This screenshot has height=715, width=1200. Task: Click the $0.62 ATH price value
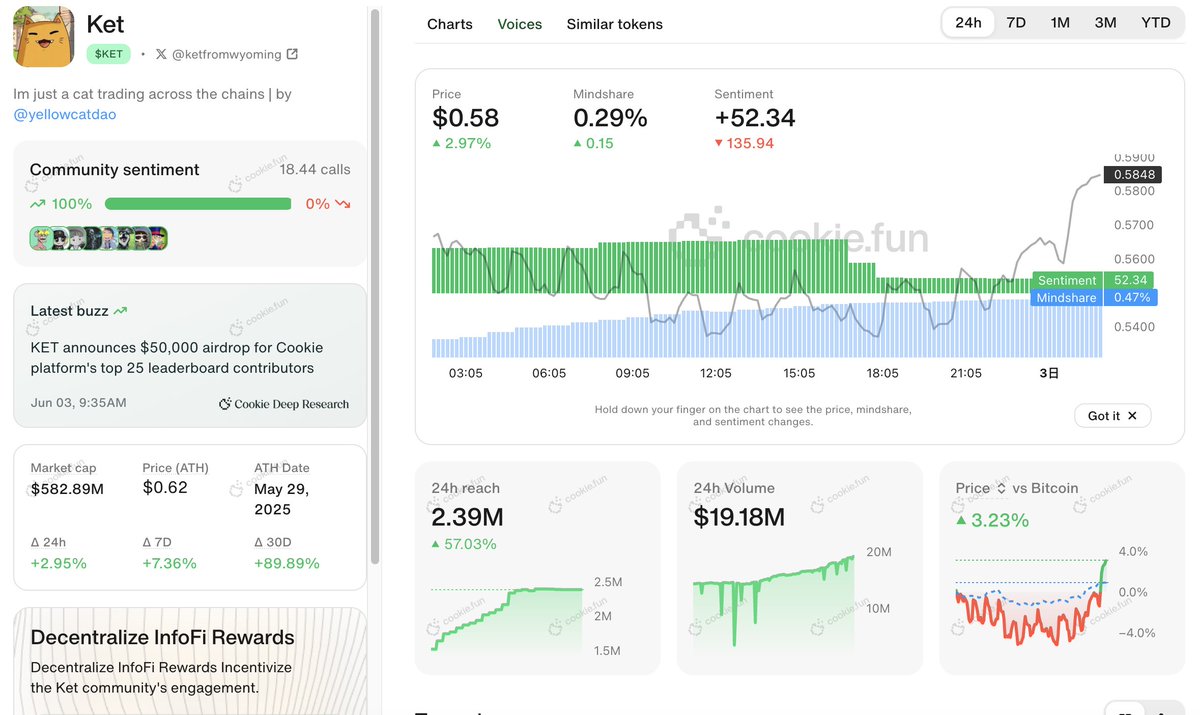click(164, 488)
